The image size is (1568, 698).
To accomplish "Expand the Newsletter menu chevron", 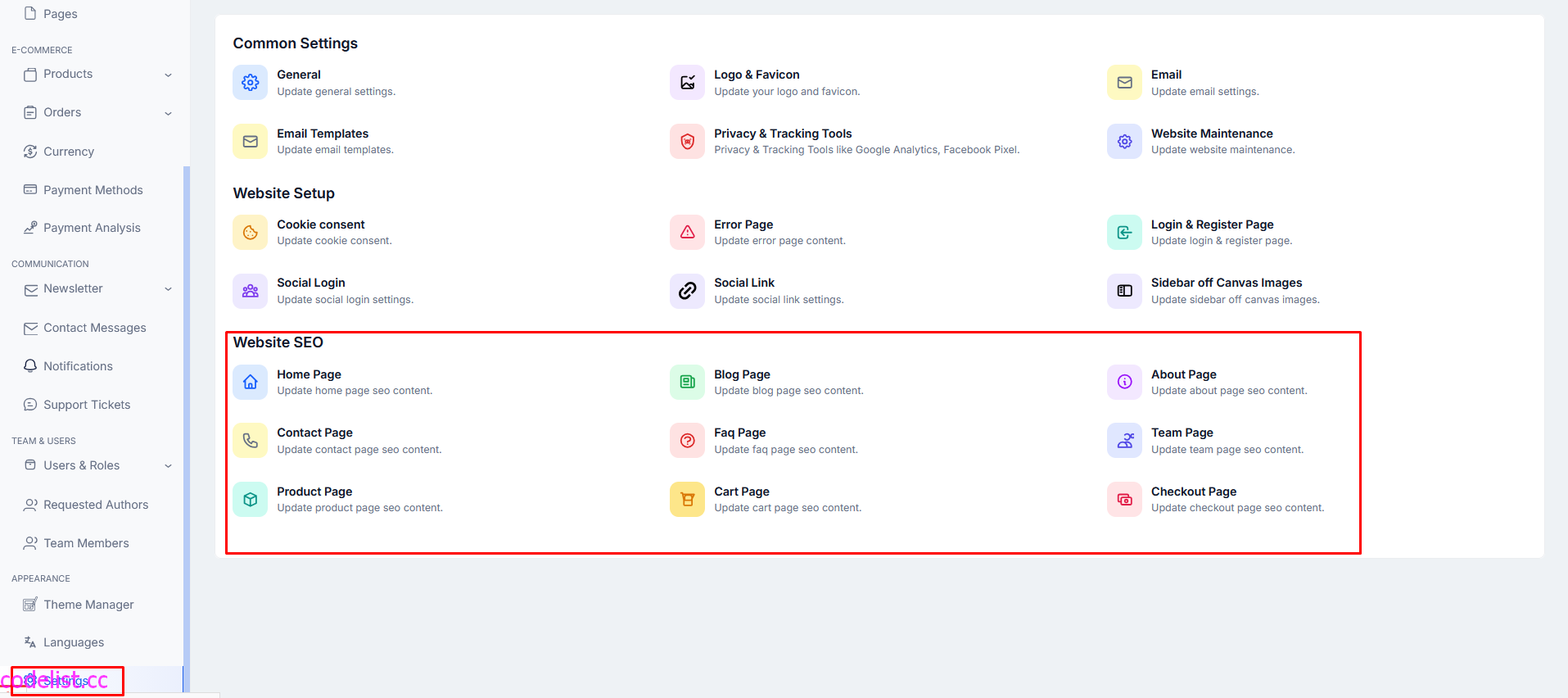I will click(x=168, y=289).
